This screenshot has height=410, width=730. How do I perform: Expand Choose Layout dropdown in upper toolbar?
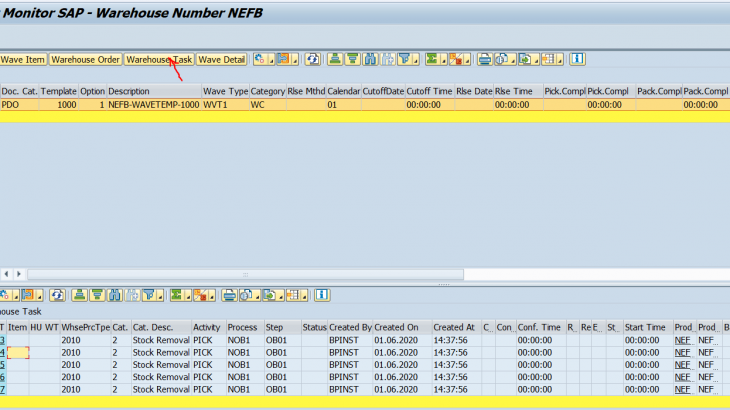point(560,60)
